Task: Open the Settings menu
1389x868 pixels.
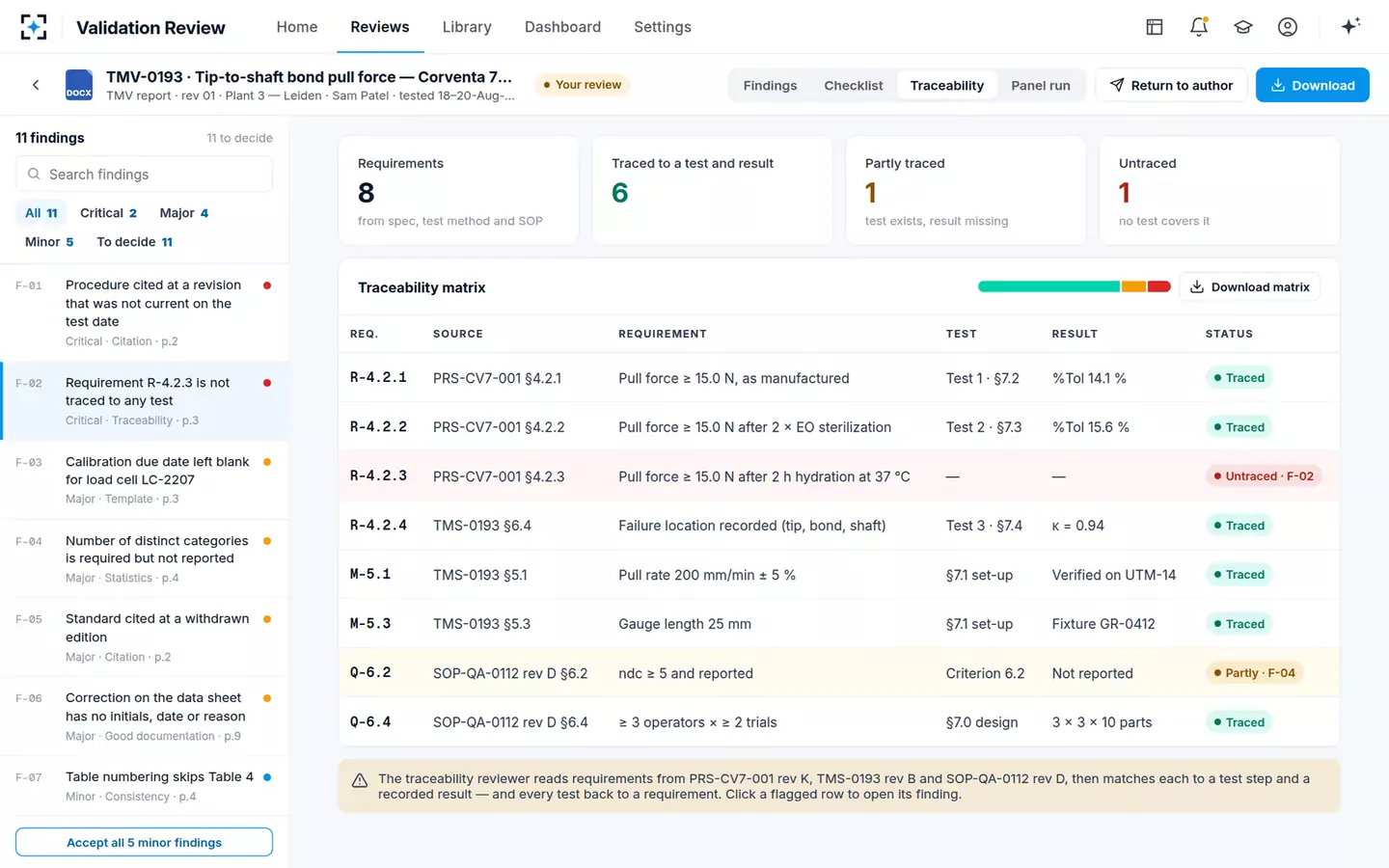Action: 663,27
